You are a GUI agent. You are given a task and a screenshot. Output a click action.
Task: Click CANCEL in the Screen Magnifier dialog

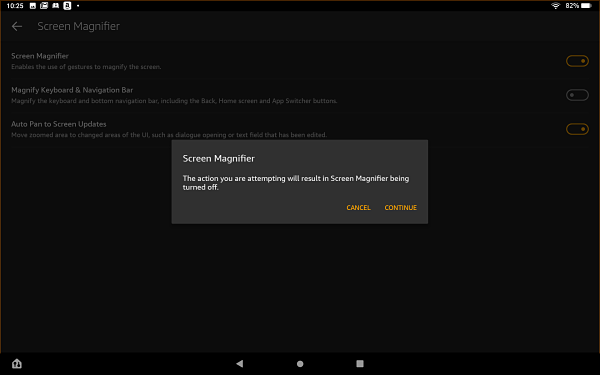coord(358,207)
